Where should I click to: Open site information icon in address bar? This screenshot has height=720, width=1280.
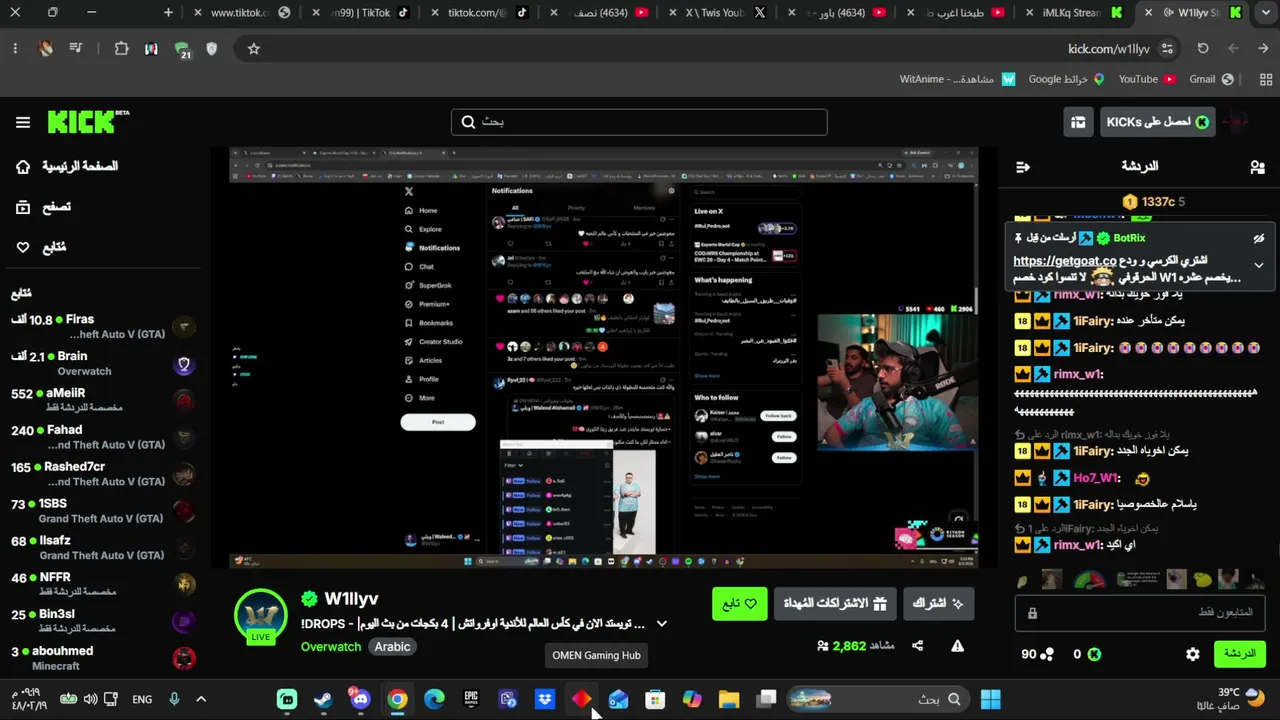[1167, 48]
